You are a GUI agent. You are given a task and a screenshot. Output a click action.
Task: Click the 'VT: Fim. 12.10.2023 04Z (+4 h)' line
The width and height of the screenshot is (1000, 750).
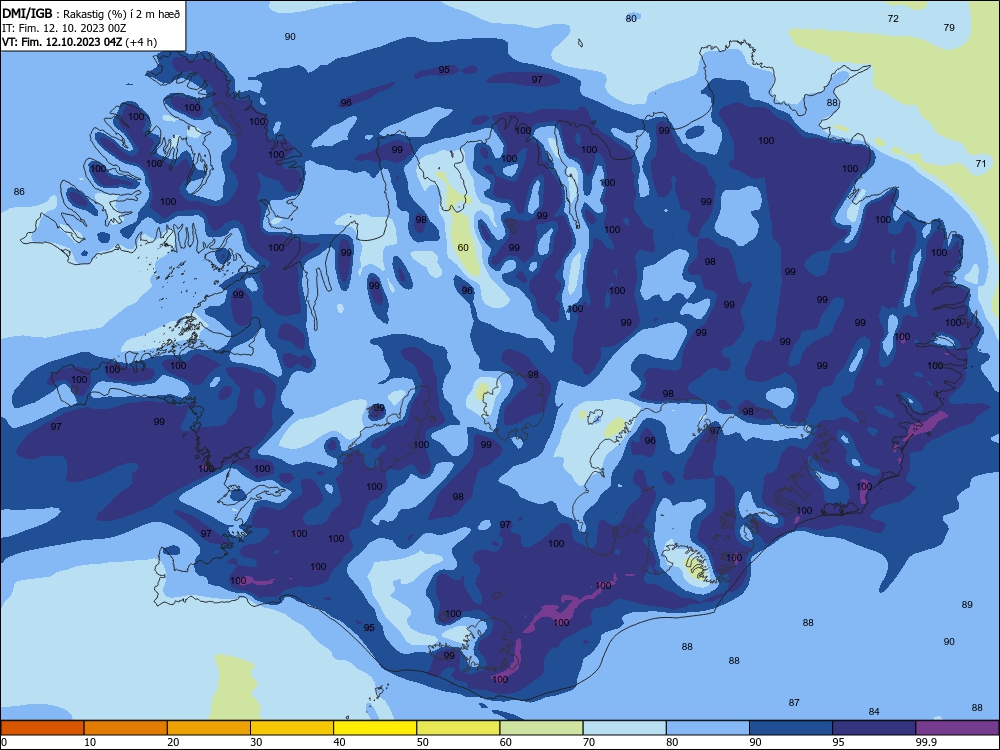pyautogui.click(x=79, y=42)
